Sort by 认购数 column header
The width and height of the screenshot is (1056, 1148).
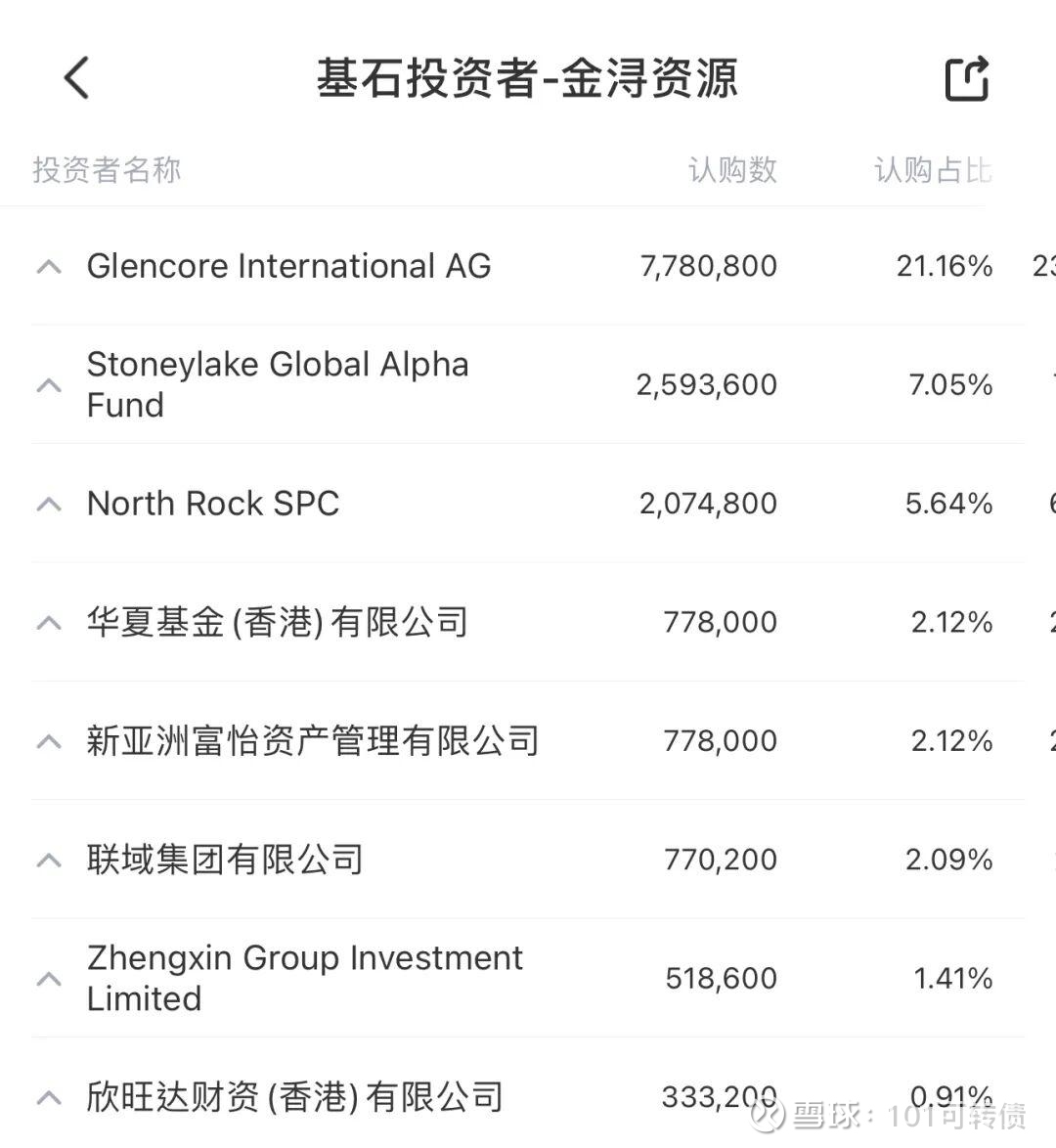(732, 170)
